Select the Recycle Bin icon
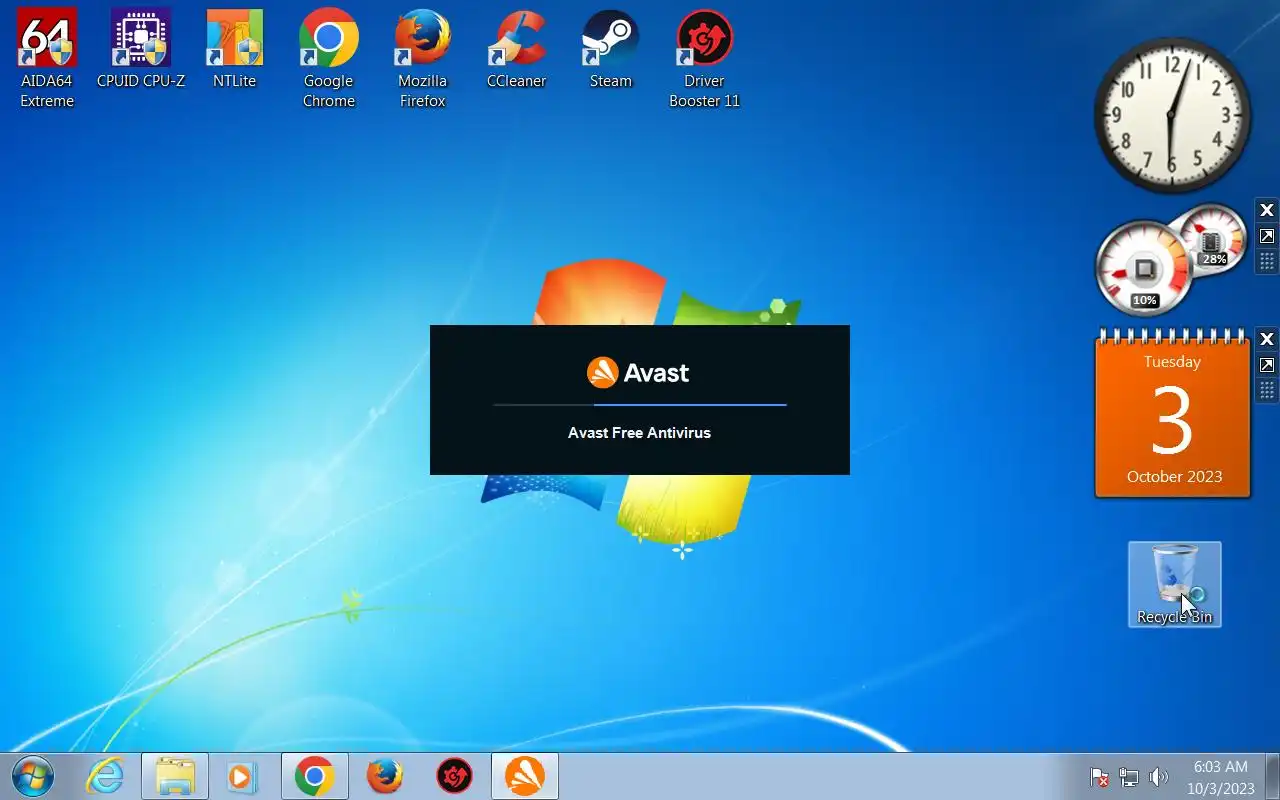The width and height of the screenshot is (1280, 800). pos(1175,585)
